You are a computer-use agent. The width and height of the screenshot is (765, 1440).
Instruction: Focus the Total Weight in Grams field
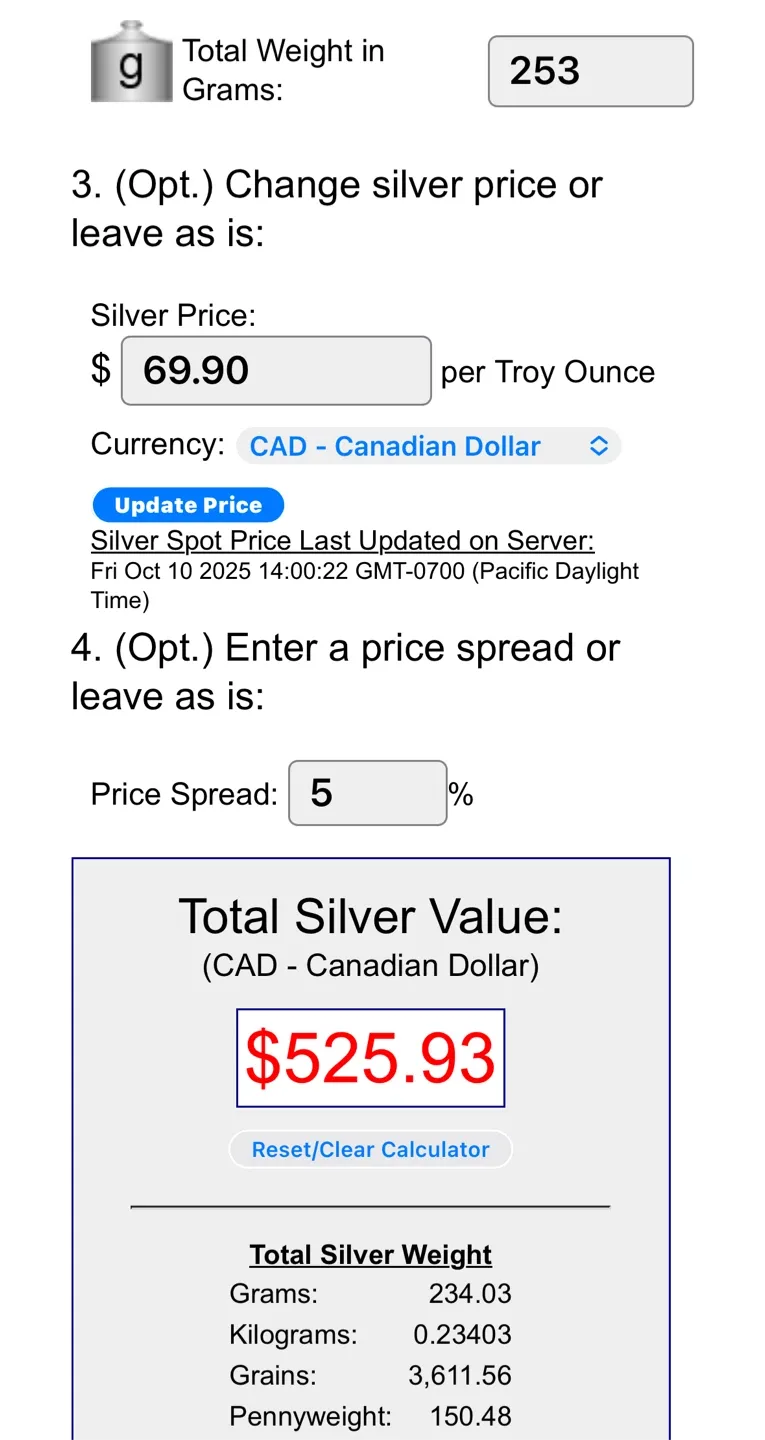pos(590,71)
